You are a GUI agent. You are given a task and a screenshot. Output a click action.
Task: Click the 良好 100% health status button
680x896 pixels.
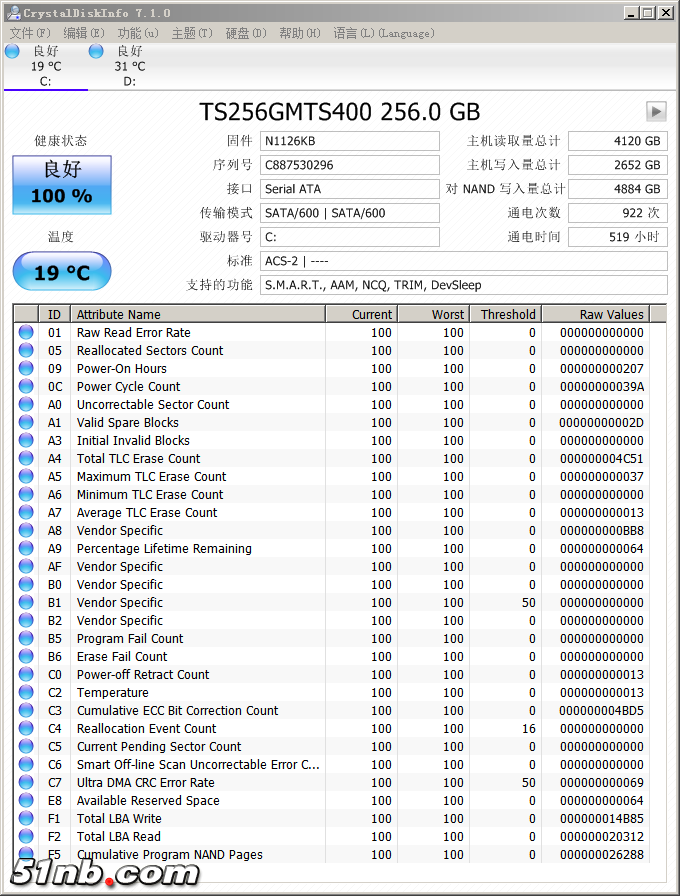[x=62, y=185]
